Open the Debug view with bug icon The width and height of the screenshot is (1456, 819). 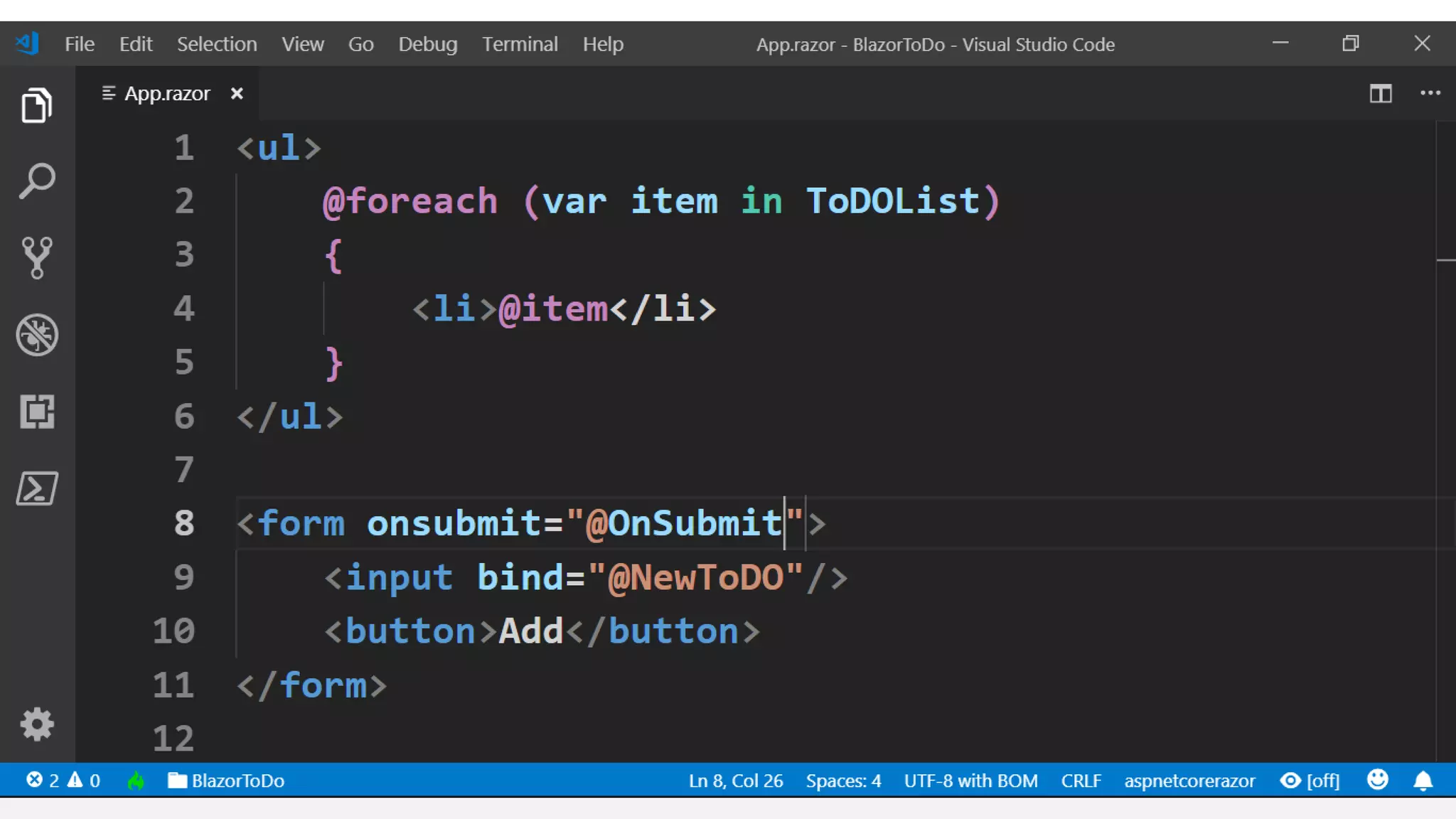click(36, 334)
